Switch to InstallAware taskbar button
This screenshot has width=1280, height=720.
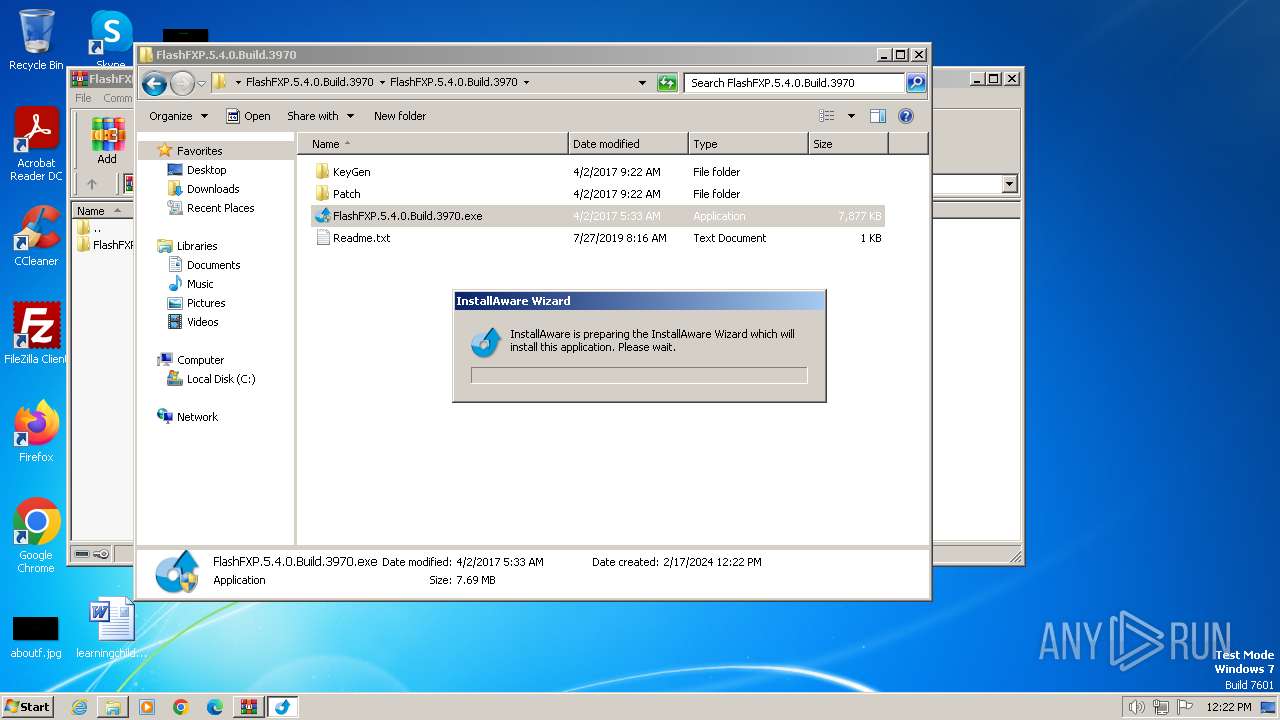tap(282, 707)
